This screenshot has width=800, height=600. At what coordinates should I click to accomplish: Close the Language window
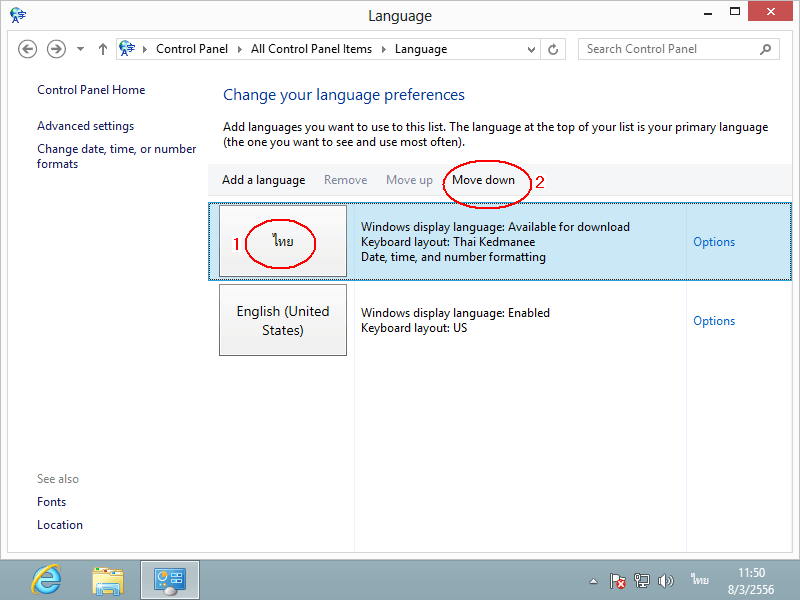tap(770, 11)
